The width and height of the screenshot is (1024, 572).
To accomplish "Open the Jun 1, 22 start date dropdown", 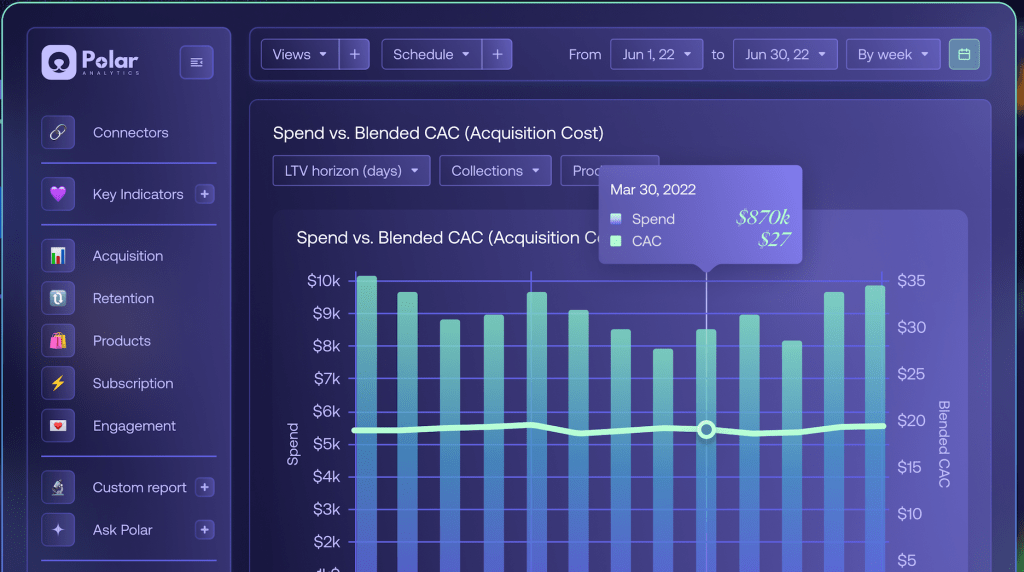I will pyautogui.click(x=656, y=54).
